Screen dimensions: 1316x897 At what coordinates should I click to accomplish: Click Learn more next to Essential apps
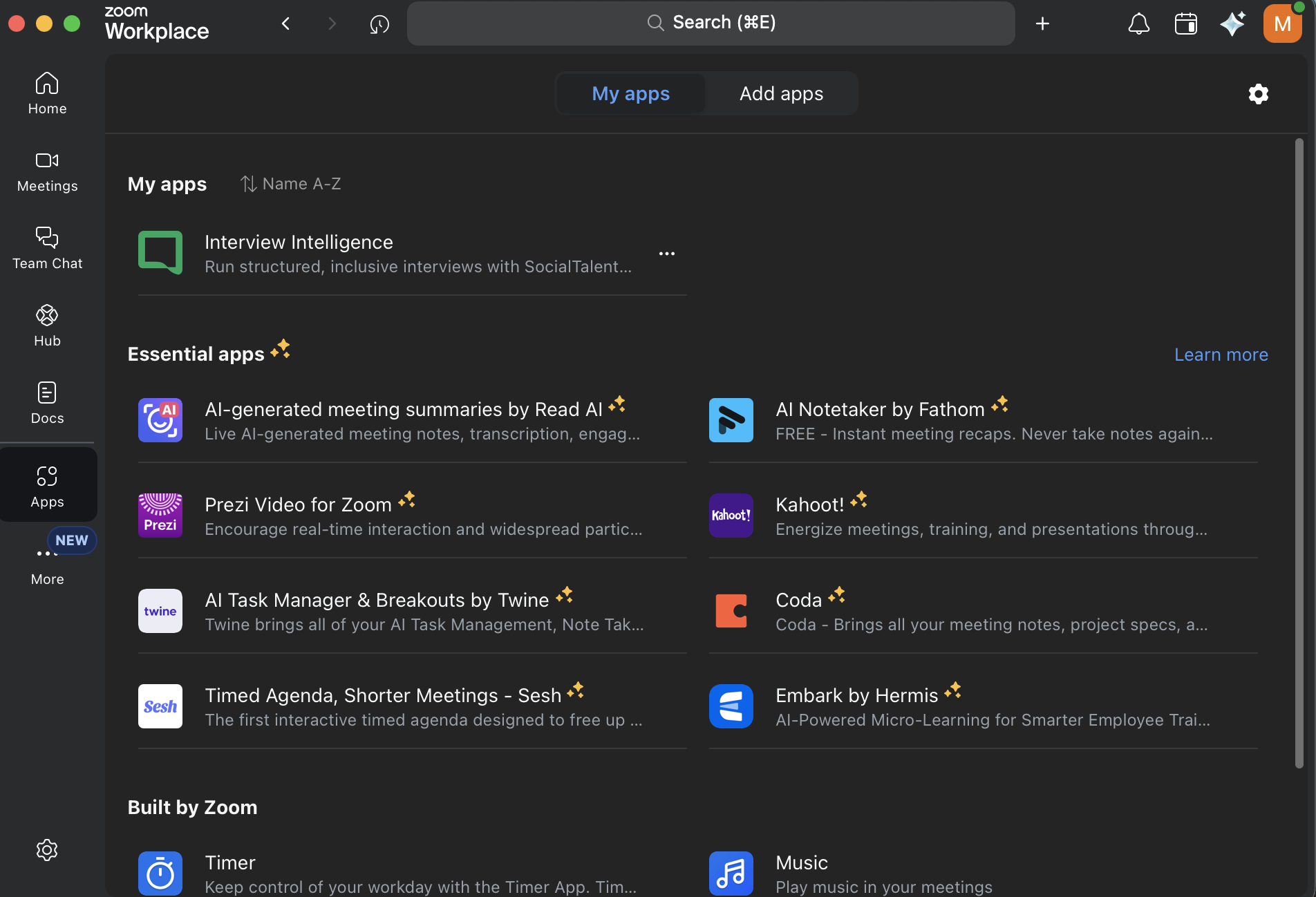(x=1221, y=355)
